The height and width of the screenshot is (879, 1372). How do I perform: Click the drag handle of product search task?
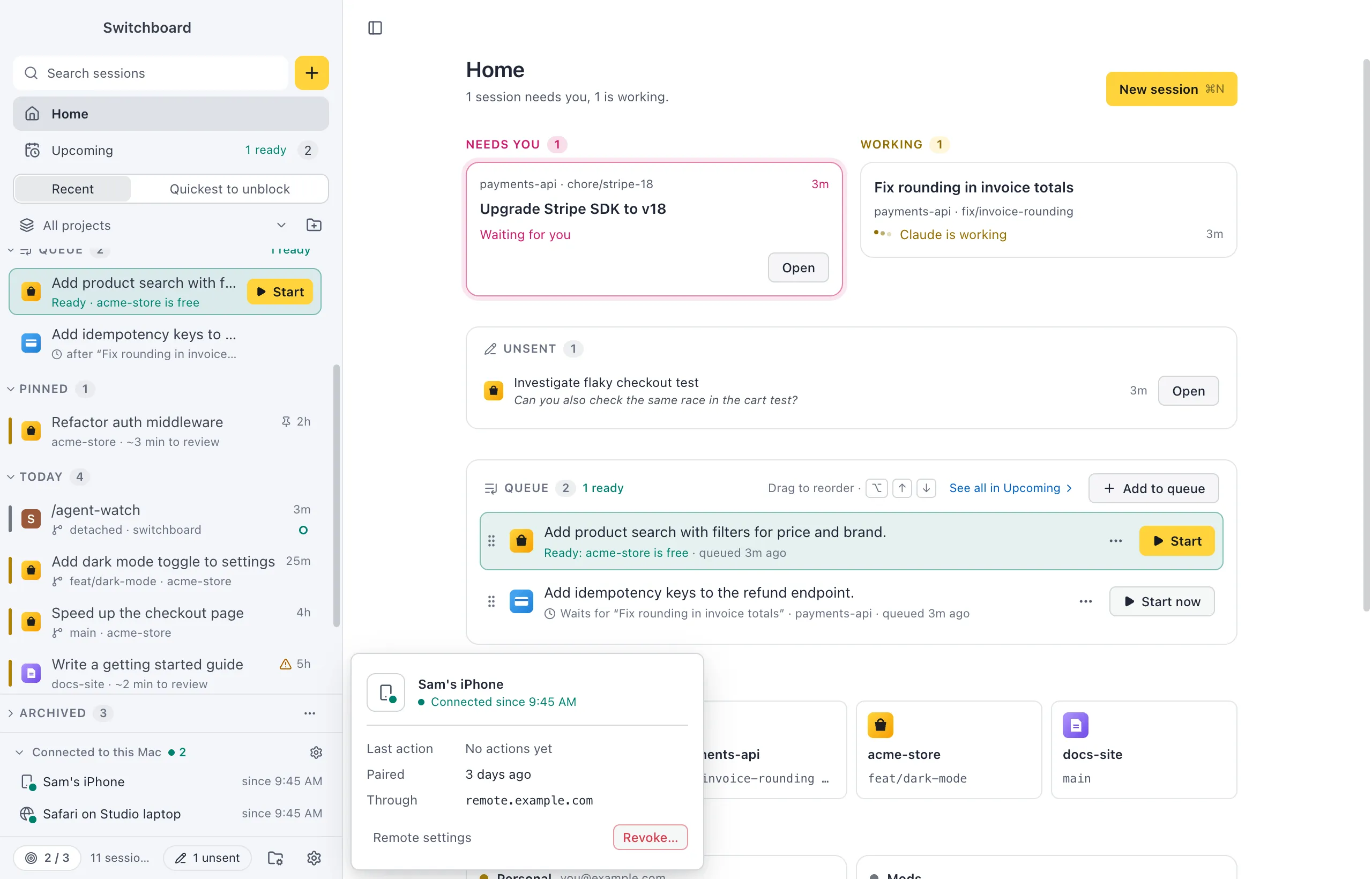pyautogui.click(x=491, y=541)
